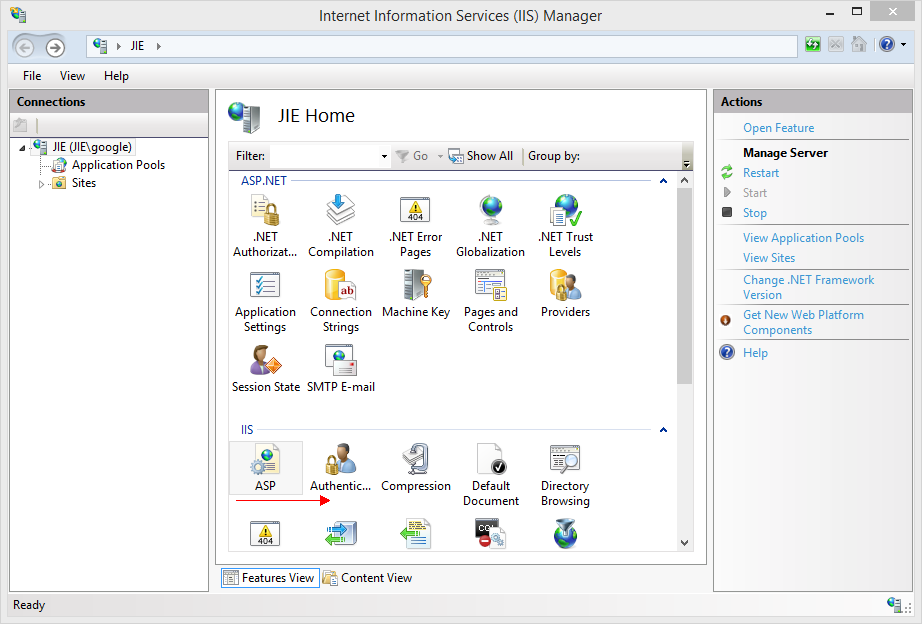Viewport: 922px width, 624px height.
Task: Click the status bar network icon
Action: coord(895,604)
